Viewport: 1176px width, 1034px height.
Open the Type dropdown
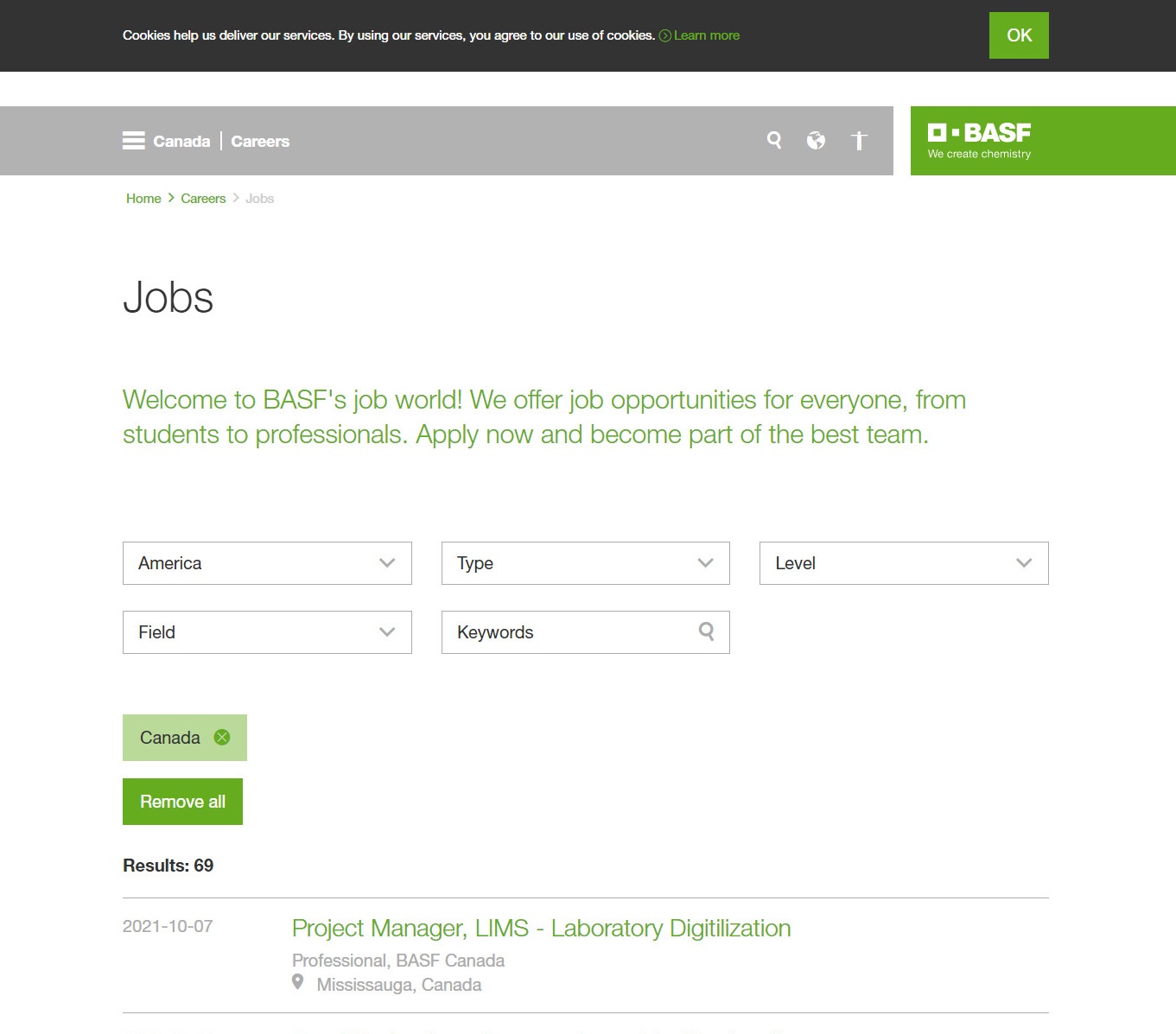tap(585, 563)
